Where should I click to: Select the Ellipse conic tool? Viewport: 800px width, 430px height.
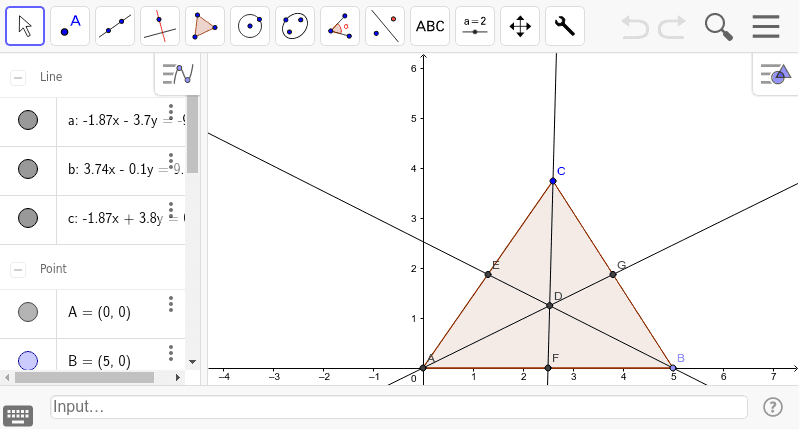(x=295, y=26)
